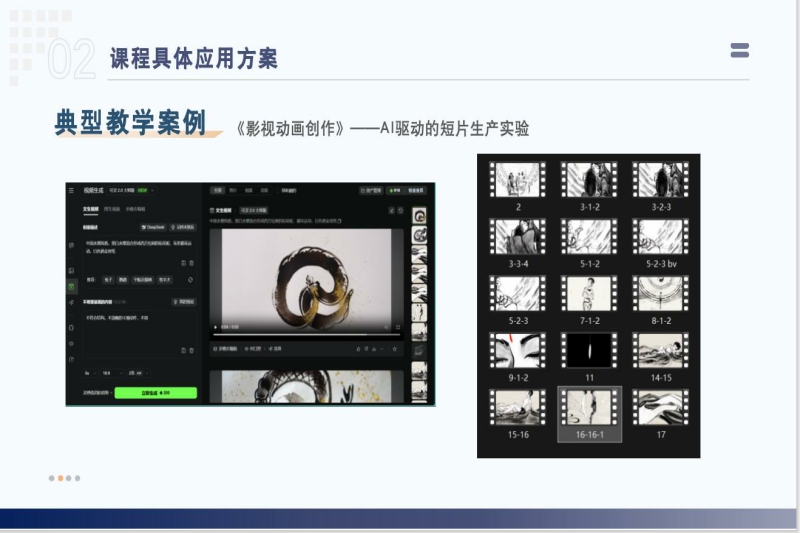Viewport: 800px width, 533px height.
Task: Click the green generate button
Action: (154, 393)
